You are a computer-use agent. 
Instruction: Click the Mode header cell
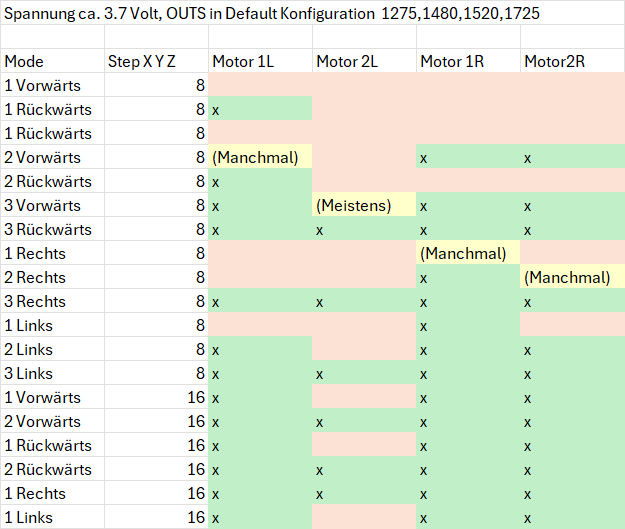click(x=53, y=61)
